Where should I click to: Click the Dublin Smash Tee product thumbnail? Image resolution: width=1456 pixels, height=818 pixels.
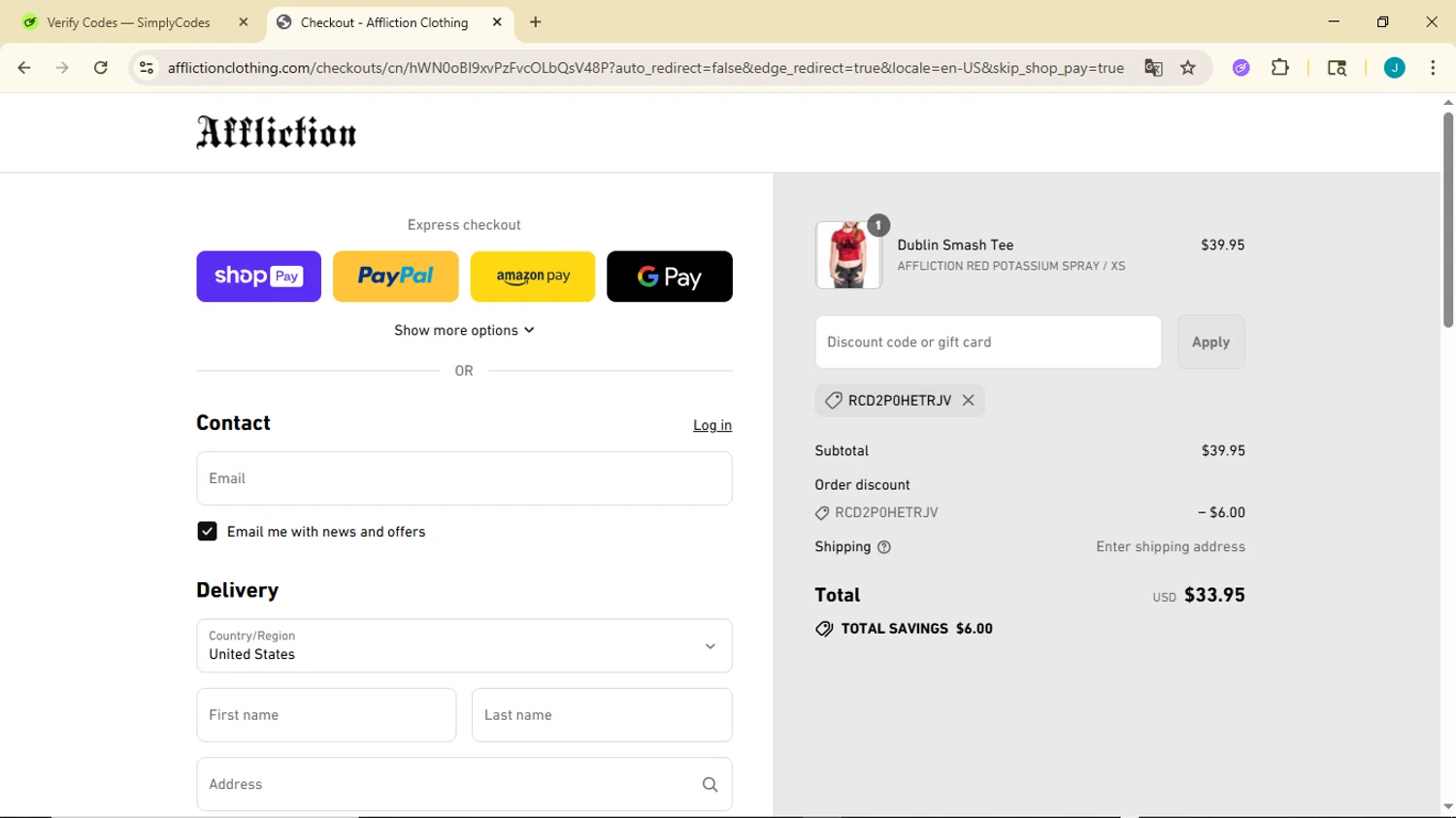click(x=848, y=255)
